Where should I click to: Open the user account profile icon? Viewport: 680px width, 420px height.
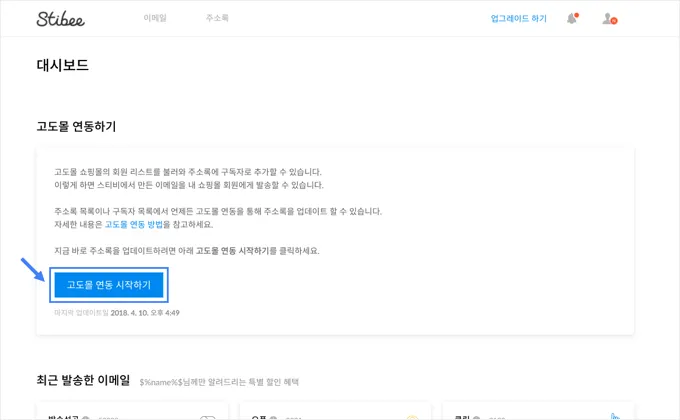(609, 19)
